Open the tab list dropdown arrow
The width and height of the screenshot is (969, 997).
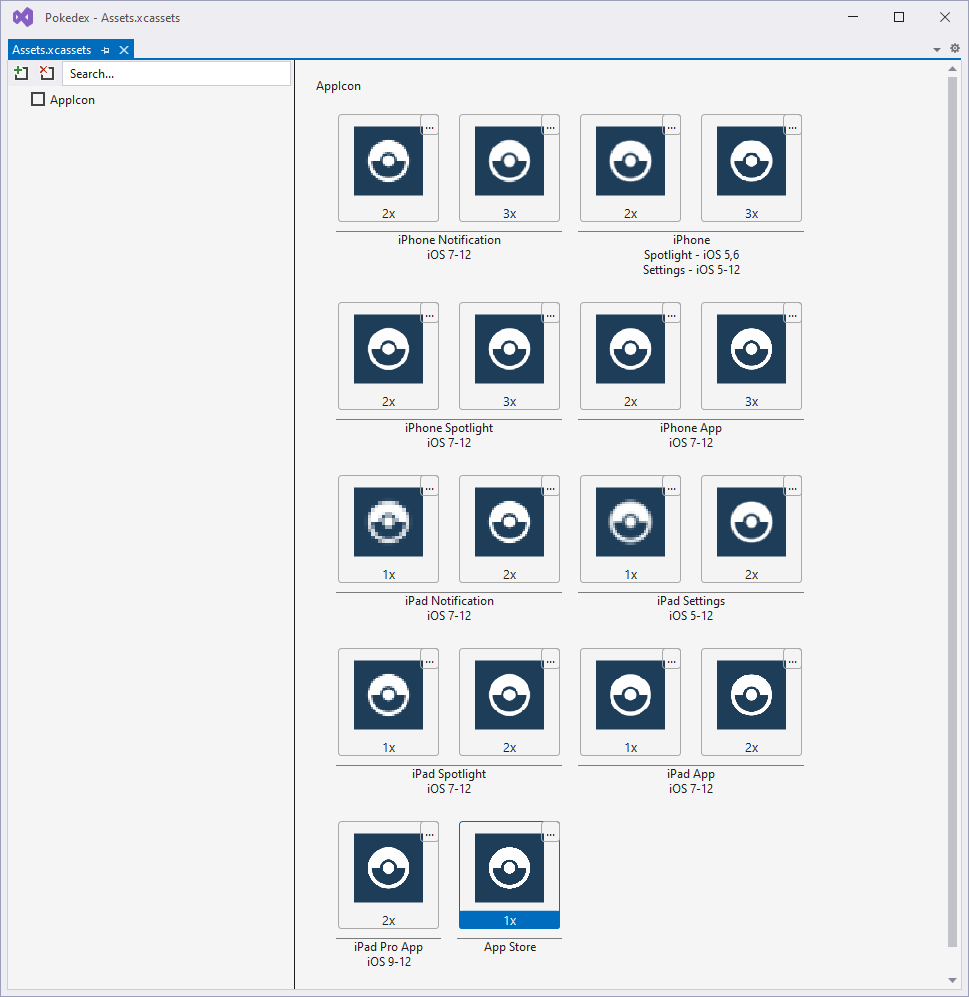coord(937,50)
